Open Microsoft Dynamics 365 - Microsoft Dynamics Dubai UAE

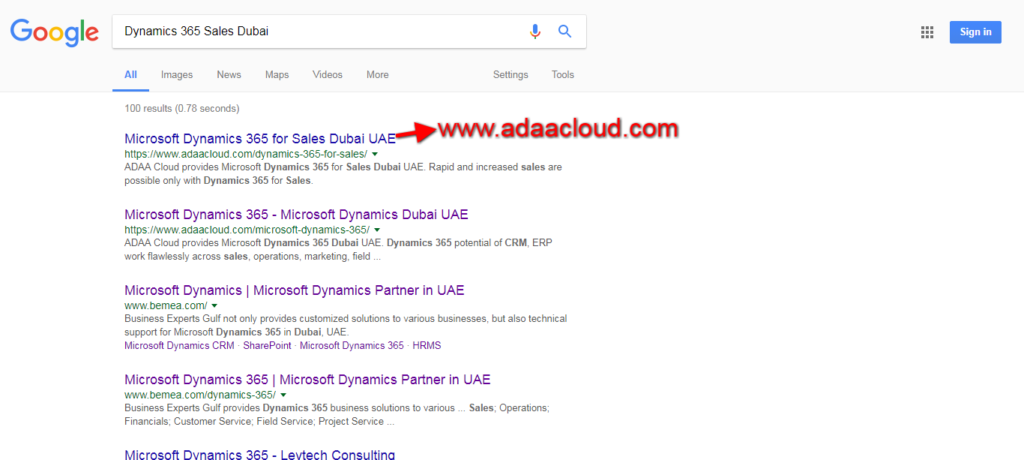pos(296,214)
